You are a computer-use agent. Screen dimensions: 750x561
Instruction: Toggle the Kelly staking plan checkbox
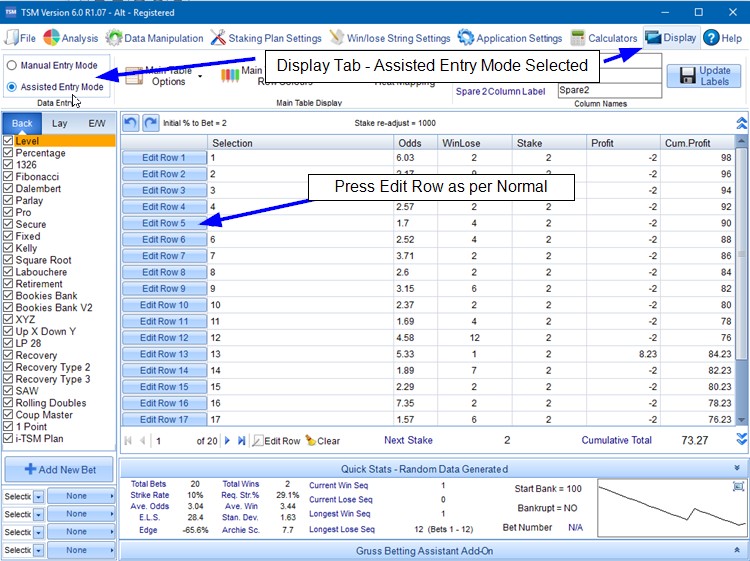click(8, 248)
